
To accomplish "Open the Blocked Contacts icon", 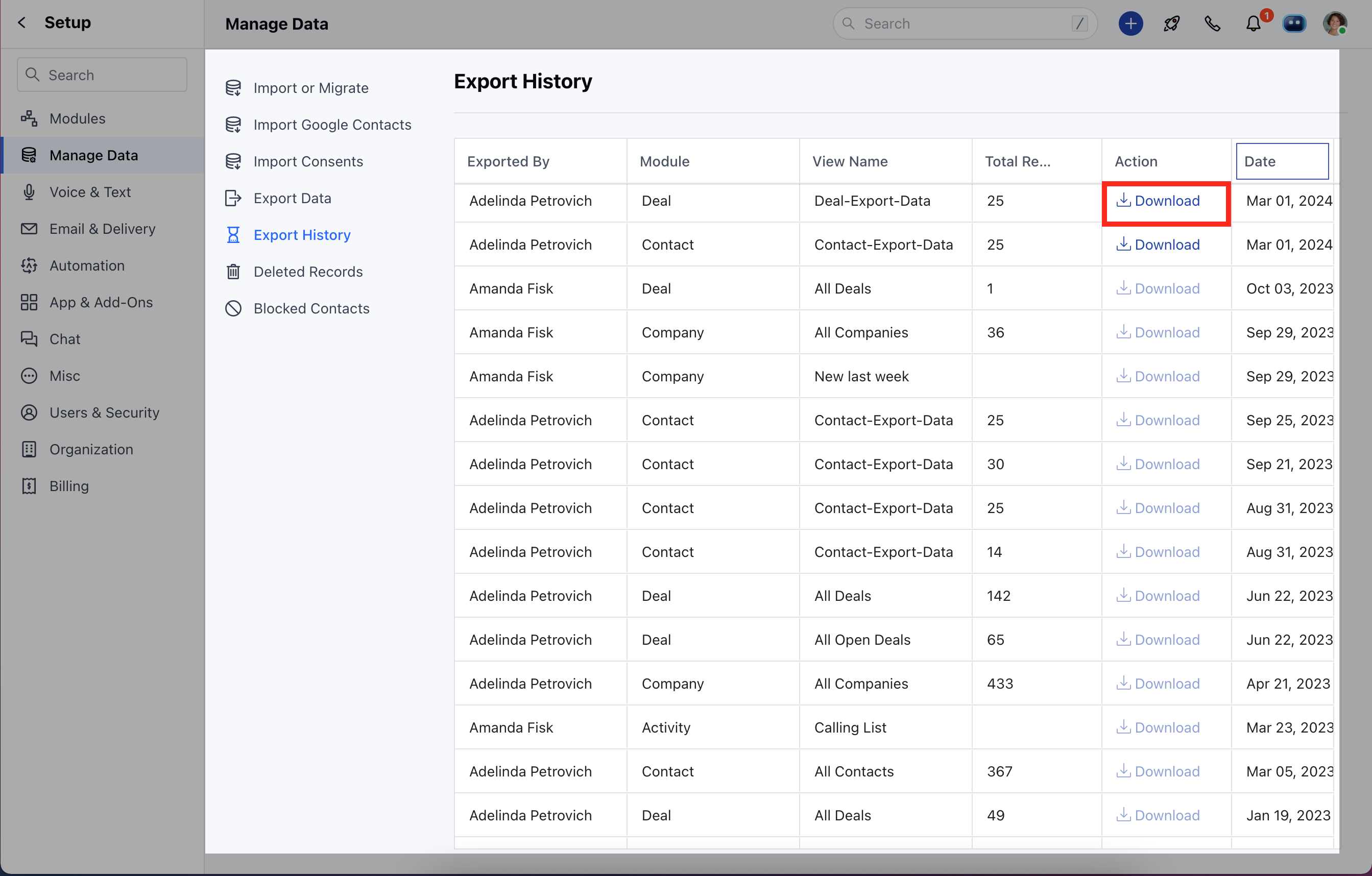I will click(x=233, y=308).
